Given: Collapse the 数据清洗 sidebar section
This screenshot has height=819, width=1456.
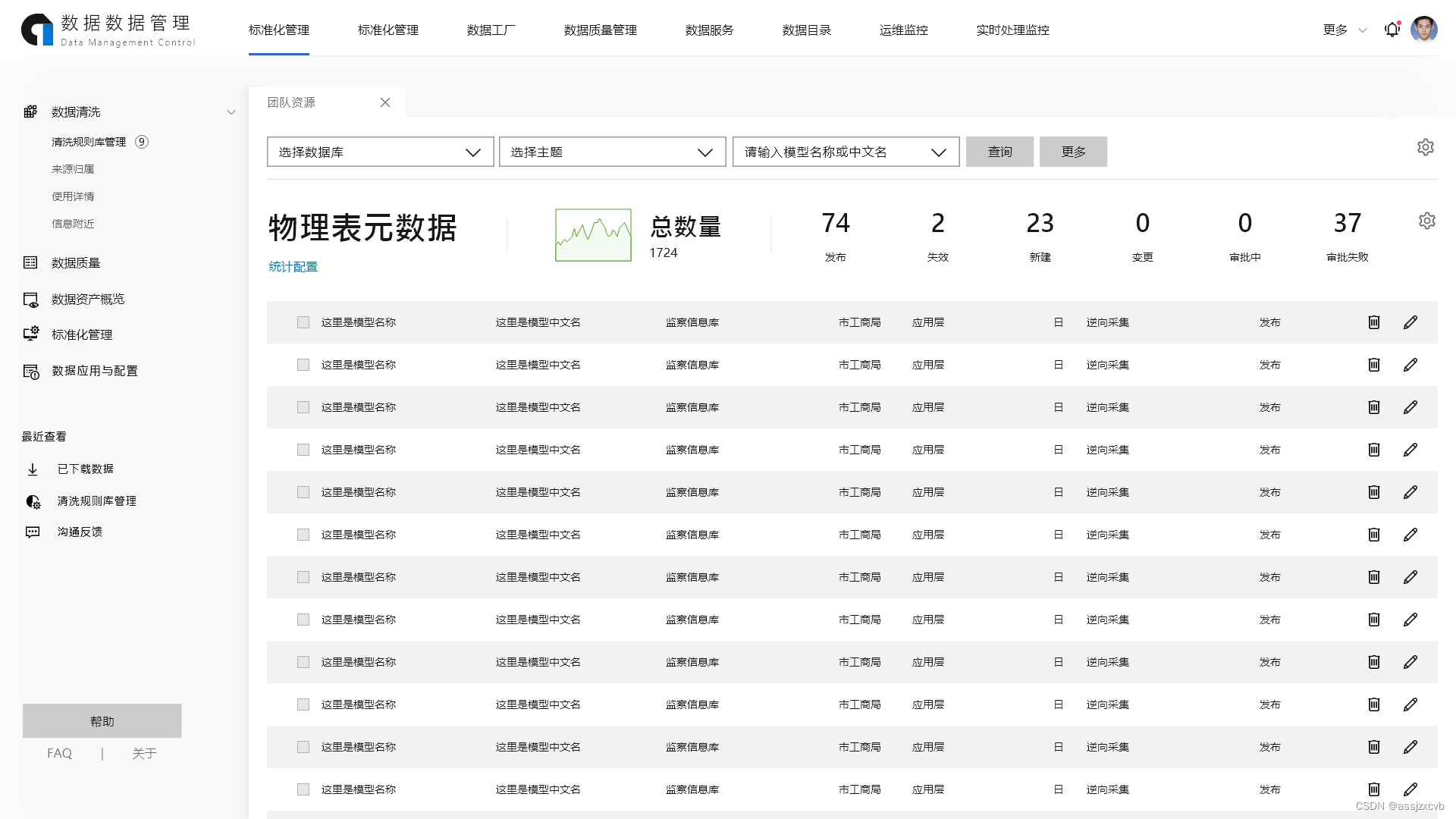Looking at the screenshot, I should pos(231,111).
